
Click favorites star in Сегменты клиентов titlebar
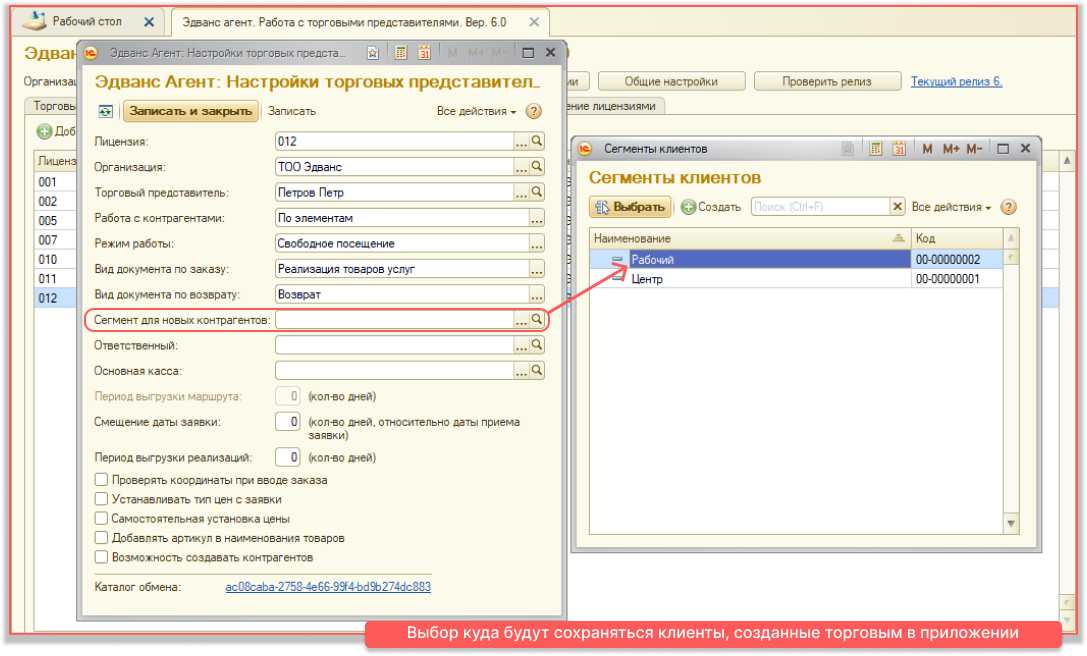click(x=847, y=148)
